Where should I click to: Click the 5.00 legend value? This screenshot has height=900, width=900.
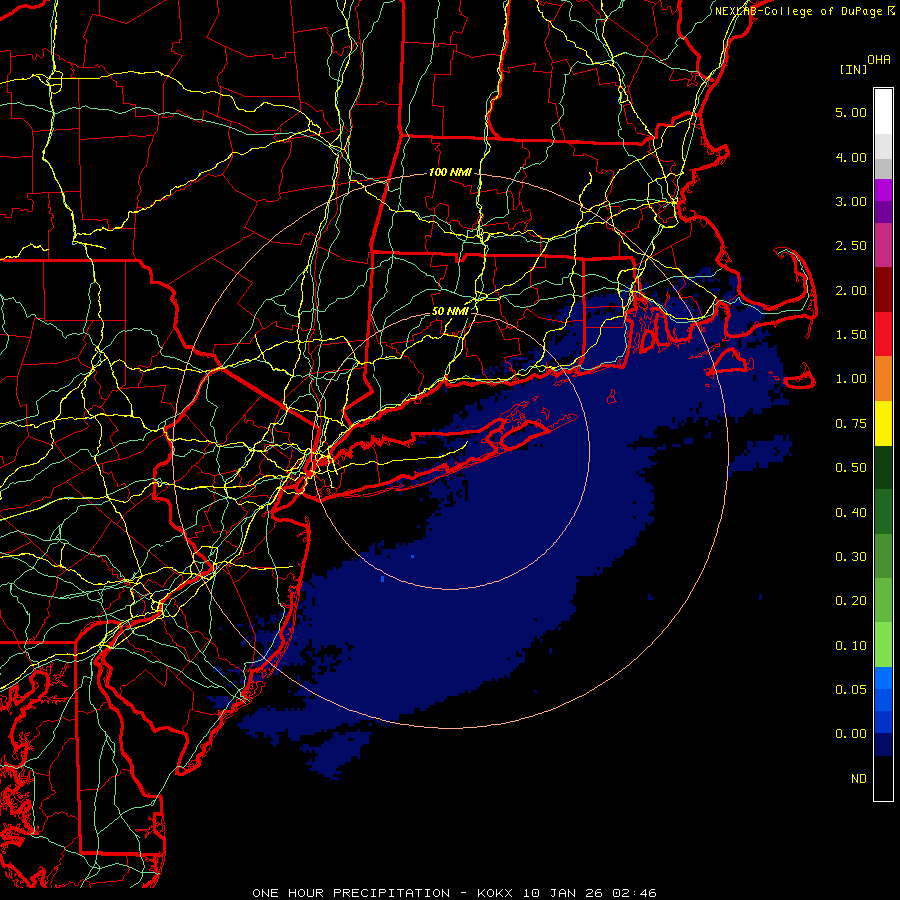point(851,112)
